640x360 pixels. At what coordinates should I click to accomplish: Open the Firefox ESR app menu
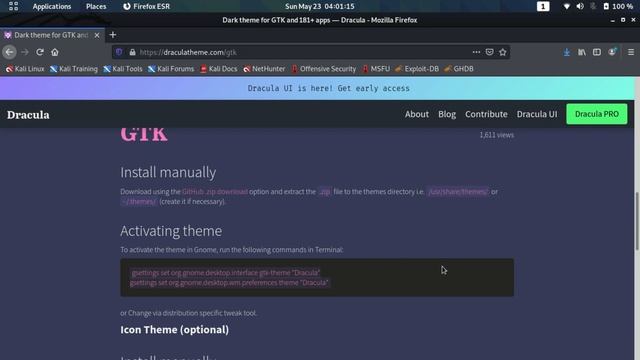[147, 7]
